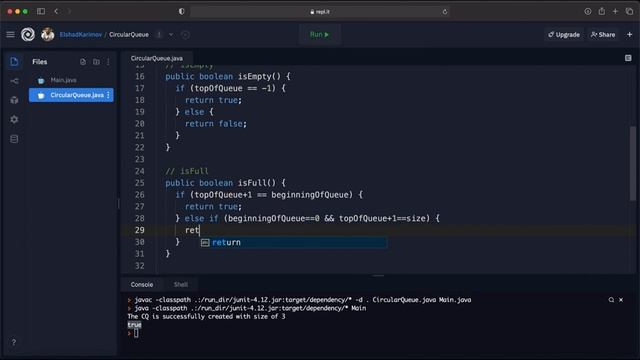The height and width of the screenshot is (360, 640).
Task: Show Safari tab overview
Action: coord(629,11)
